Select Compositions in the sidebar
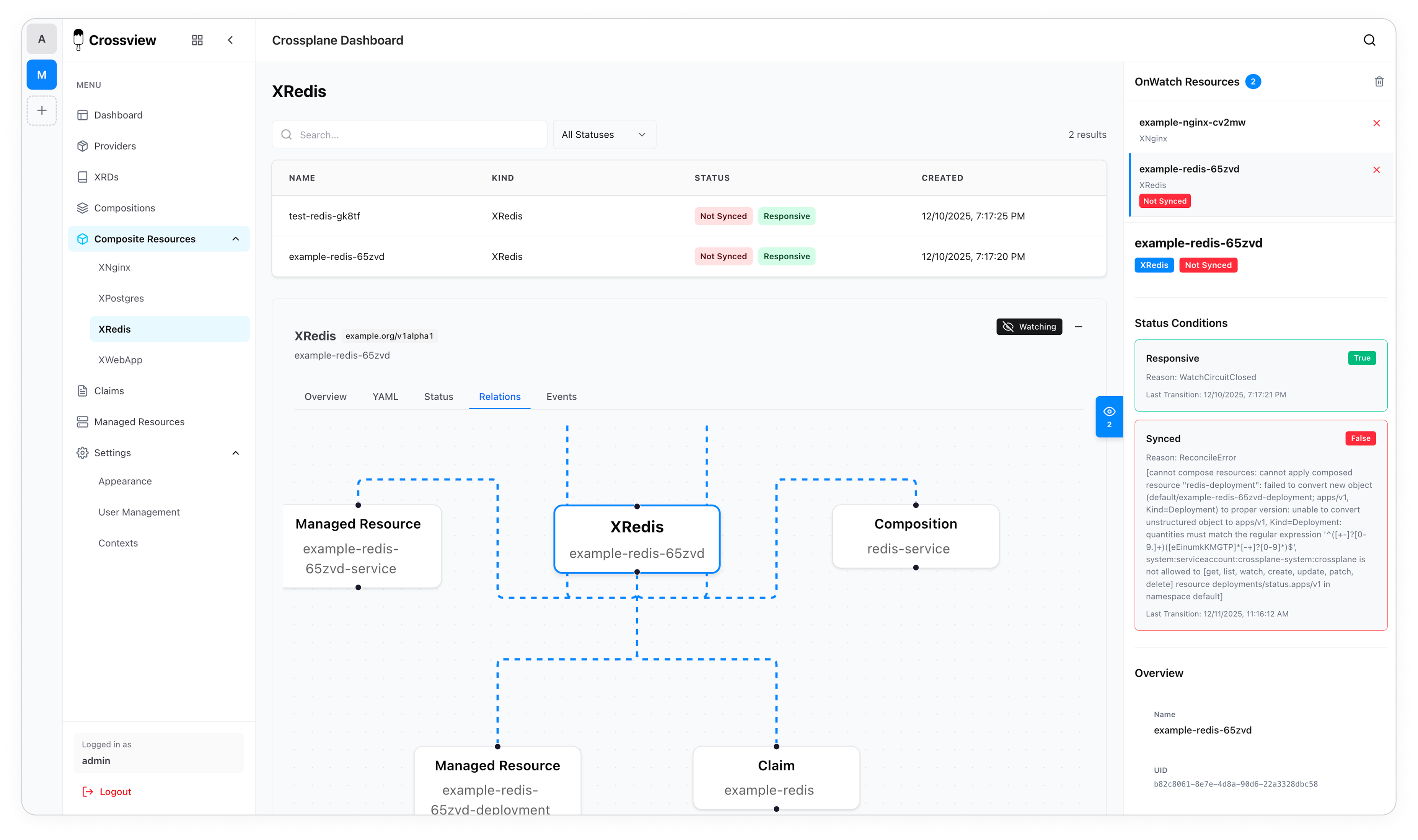The height and width of the screenshot is (840, 1418). click(x=124, y=208)
